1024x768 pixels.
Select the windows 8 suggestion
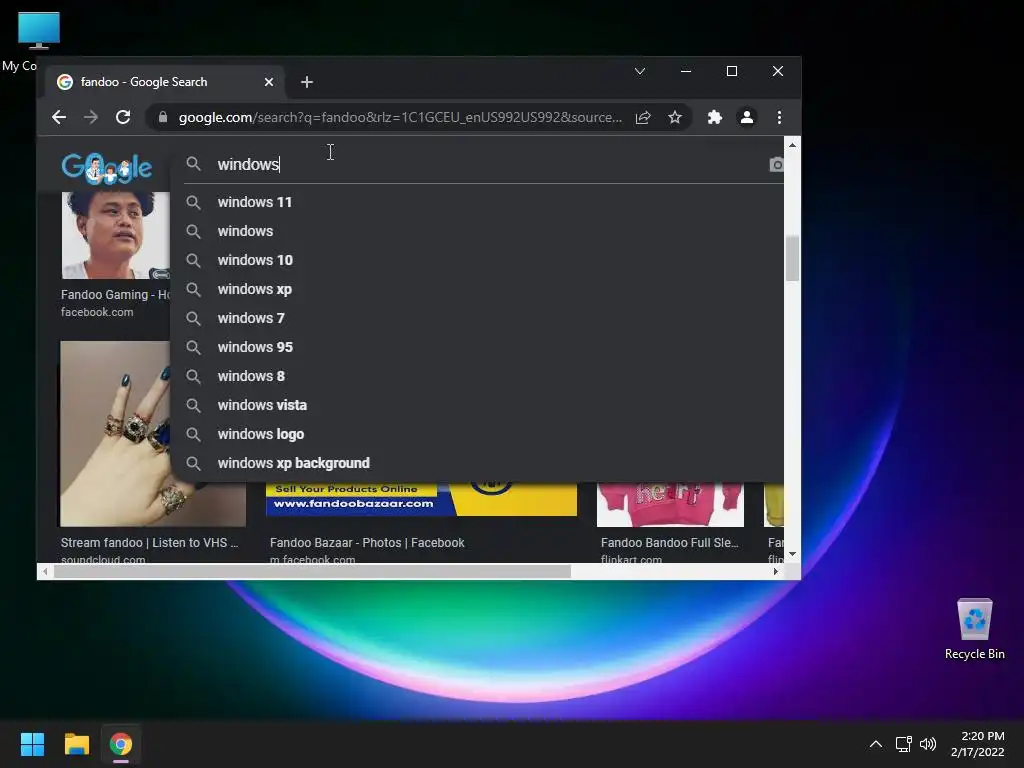(478, 376)
